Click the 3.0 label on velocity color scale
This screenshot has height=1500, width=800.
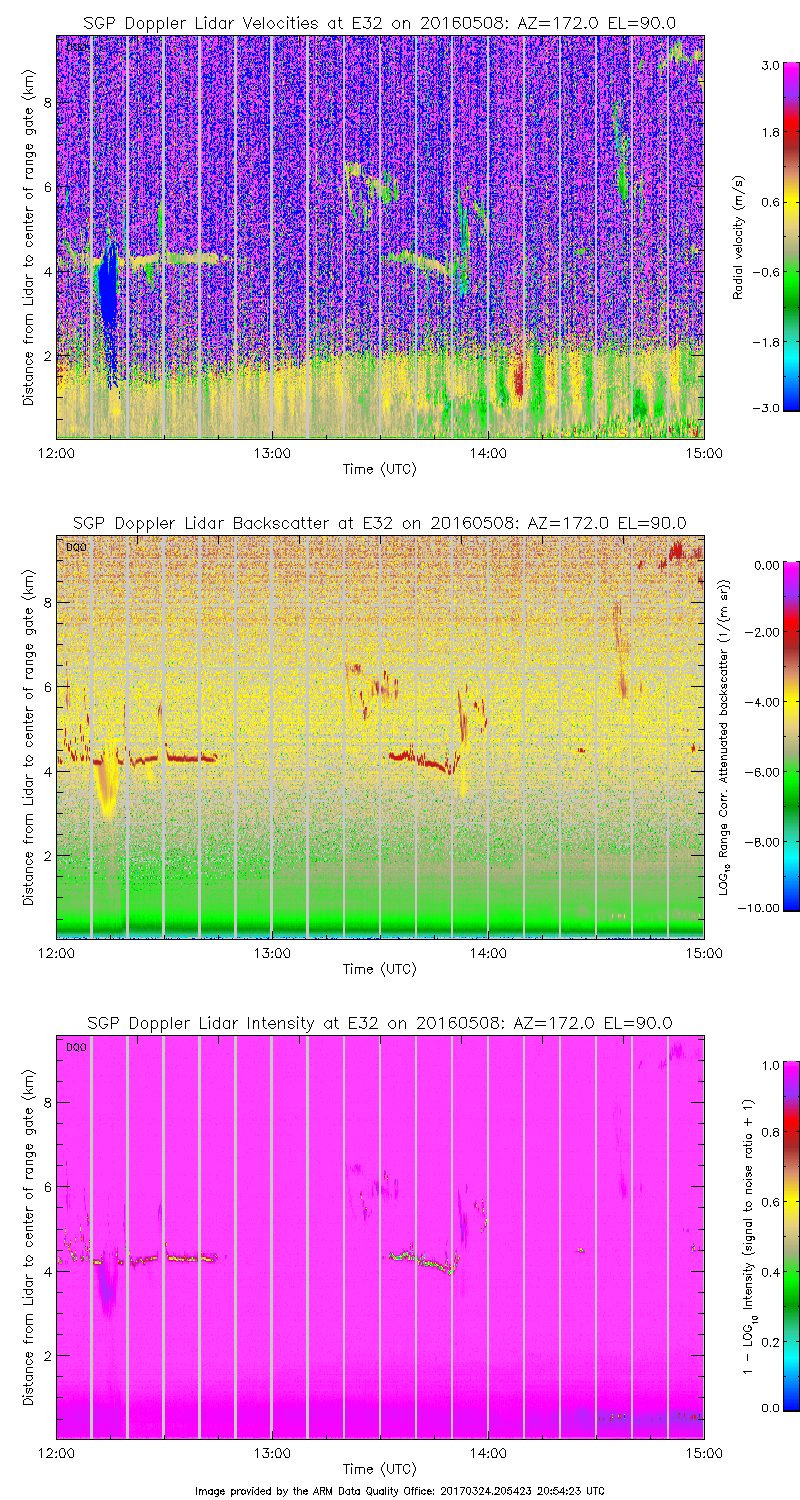[767, 65]
